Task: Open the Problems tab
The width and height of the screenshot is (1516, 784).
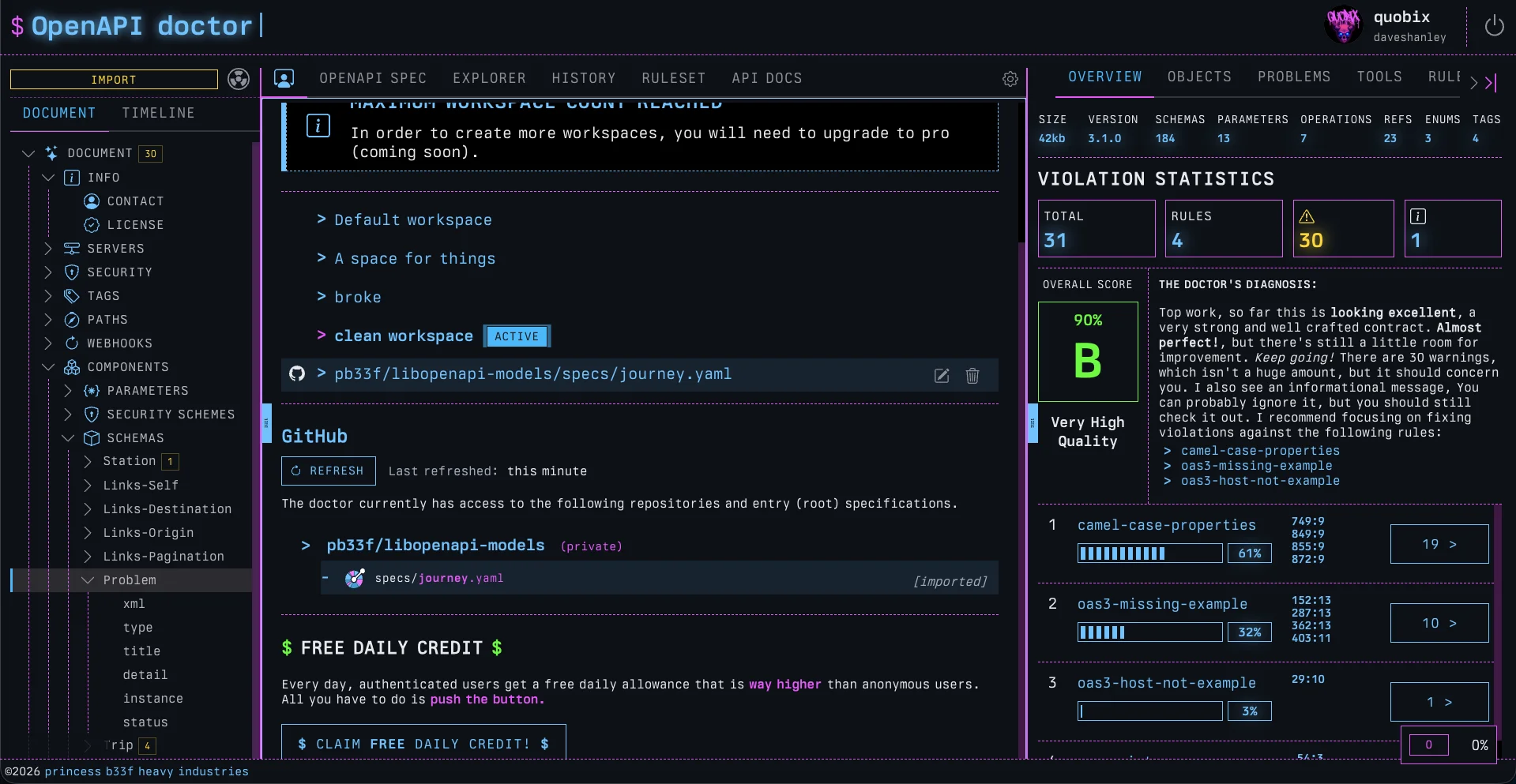Action: pyautogui.click(x=1293, y=77)
